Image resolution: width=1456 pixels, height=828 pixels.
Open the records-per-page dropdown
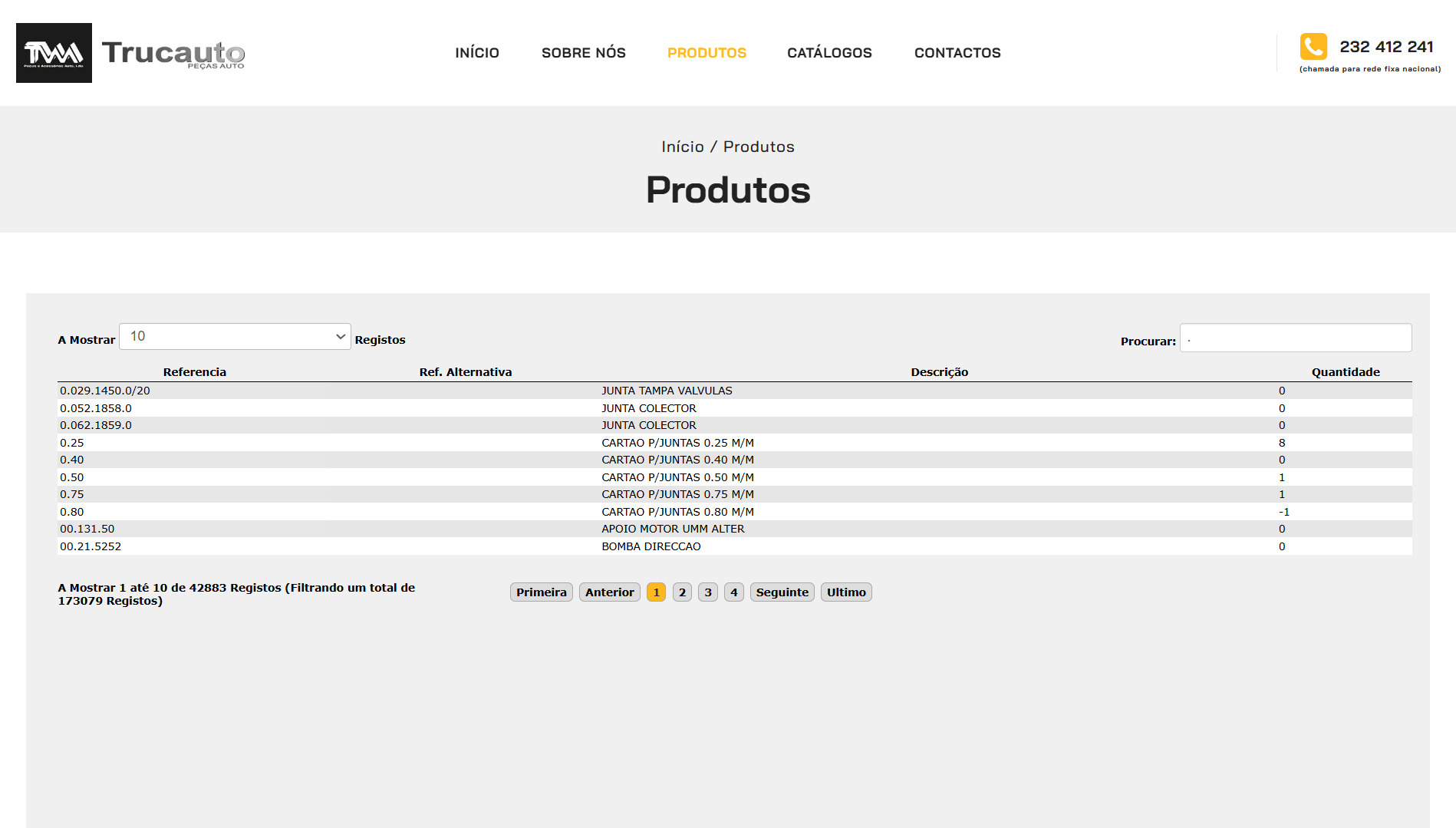(235, 337)
